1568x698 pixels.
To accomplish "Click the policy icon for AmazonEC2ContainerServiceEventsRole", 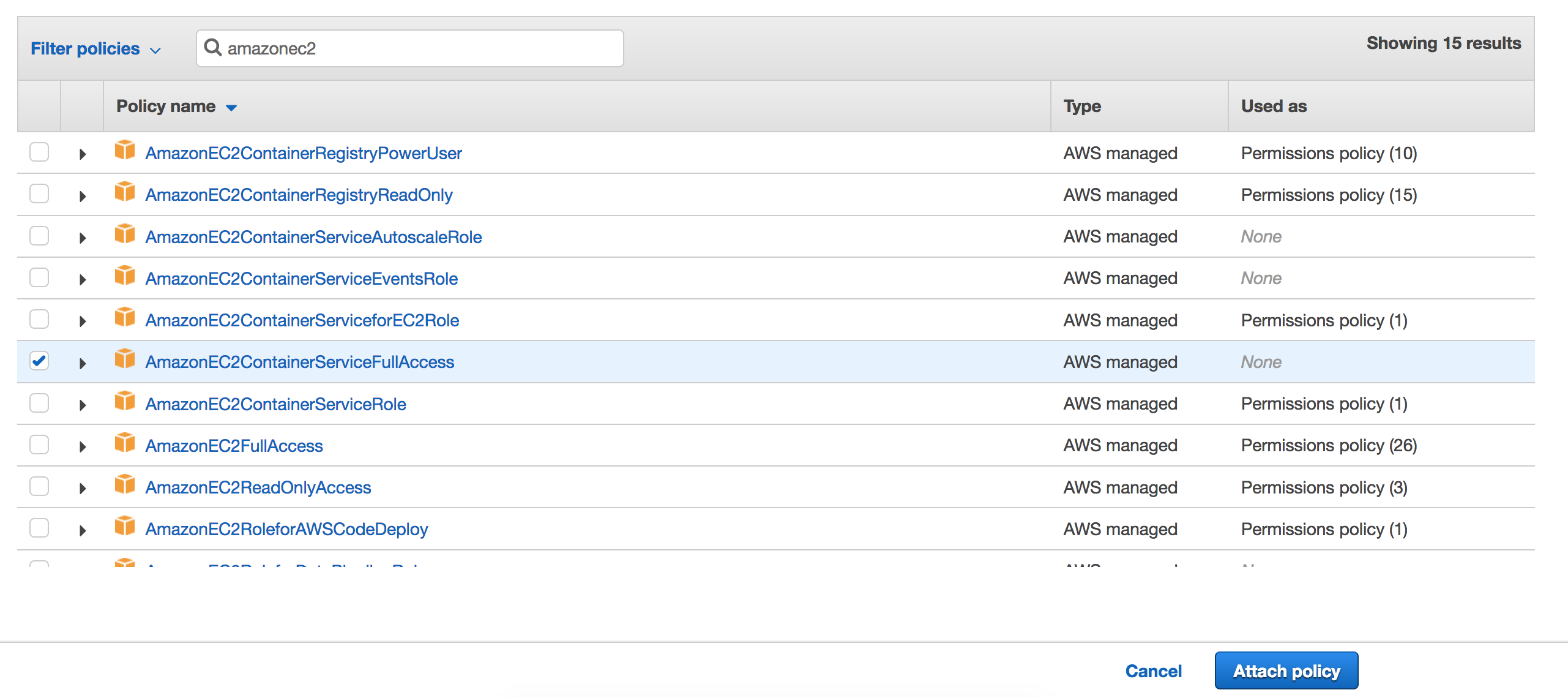I will click(125, 276).
